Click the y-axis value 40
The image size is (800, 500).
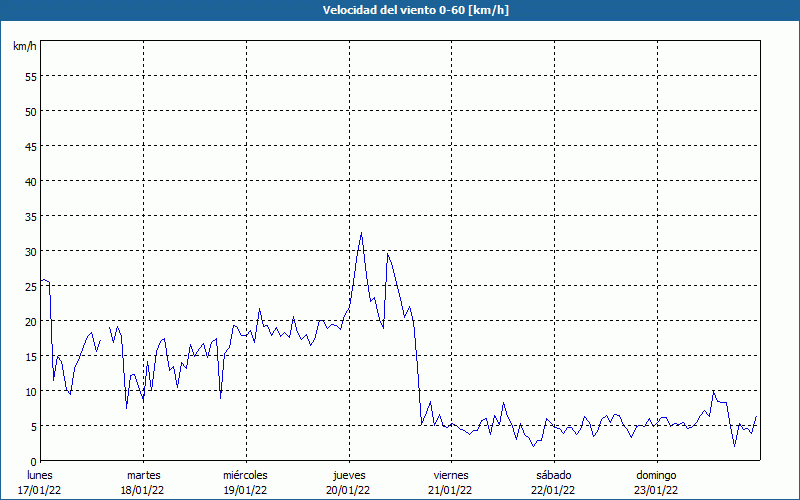point(31,182)
